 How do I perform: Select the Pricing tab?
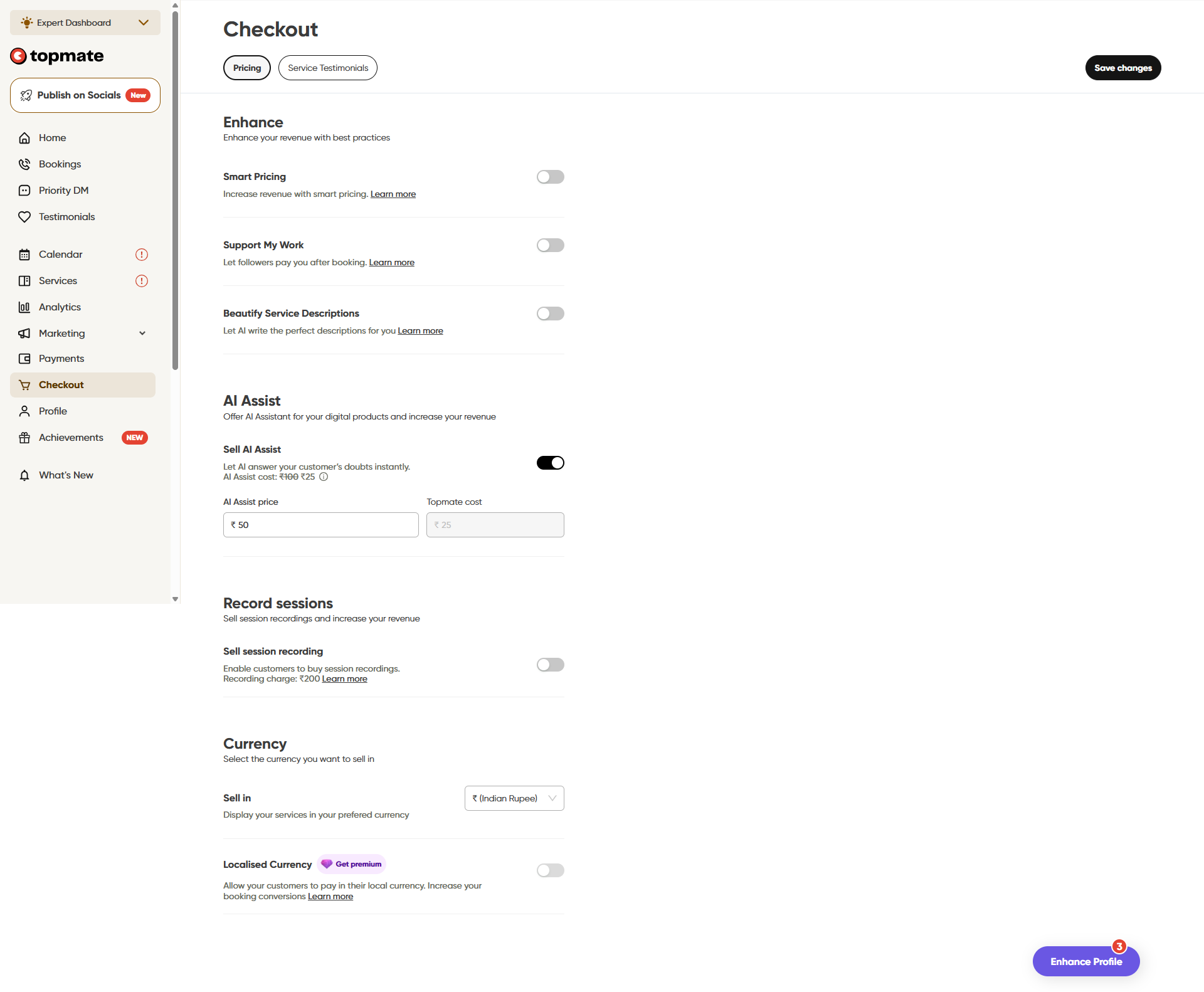(x=247, y=68)
